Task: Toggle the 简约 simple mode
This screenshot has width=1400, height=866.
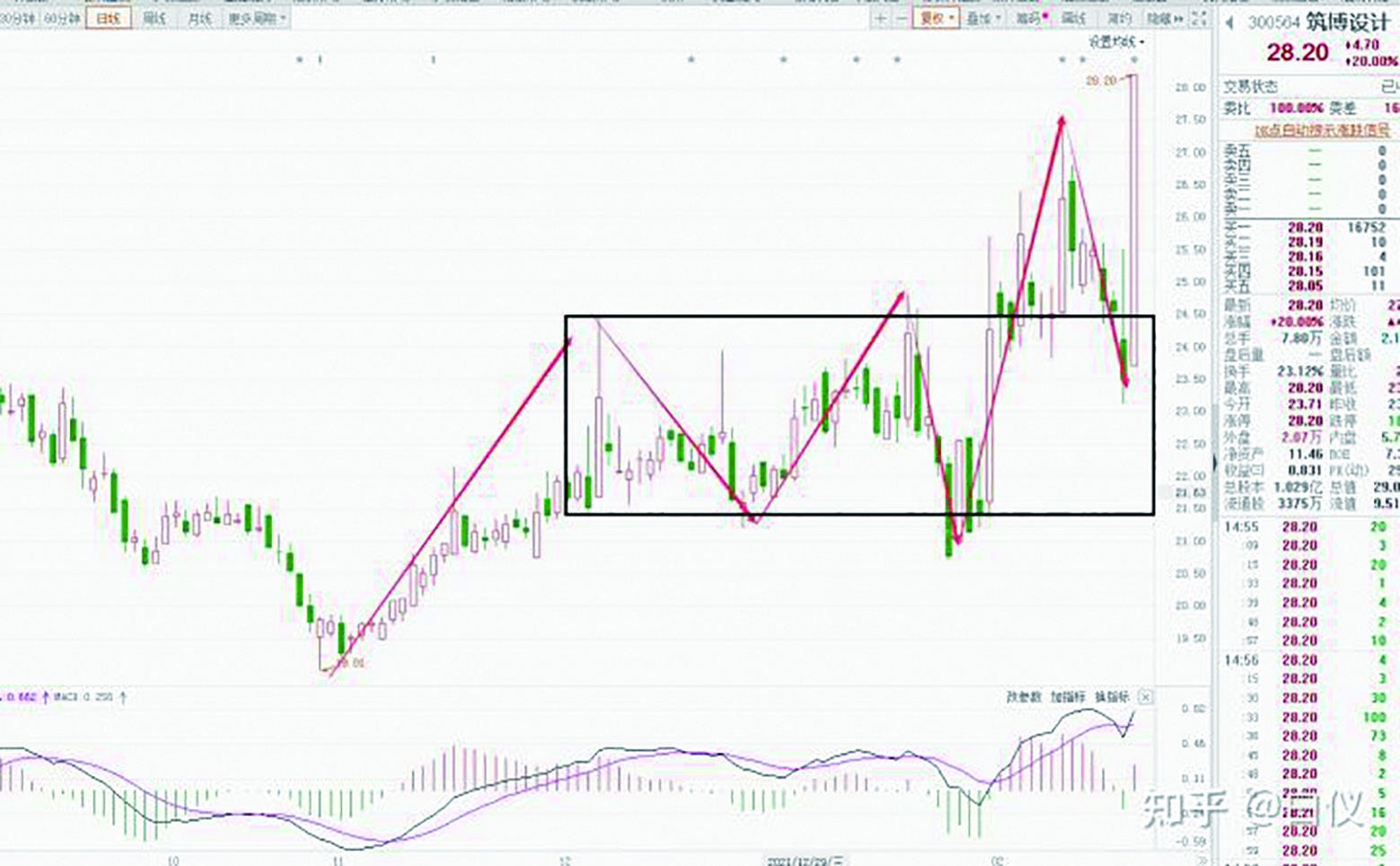Action: click(1119, 19)
